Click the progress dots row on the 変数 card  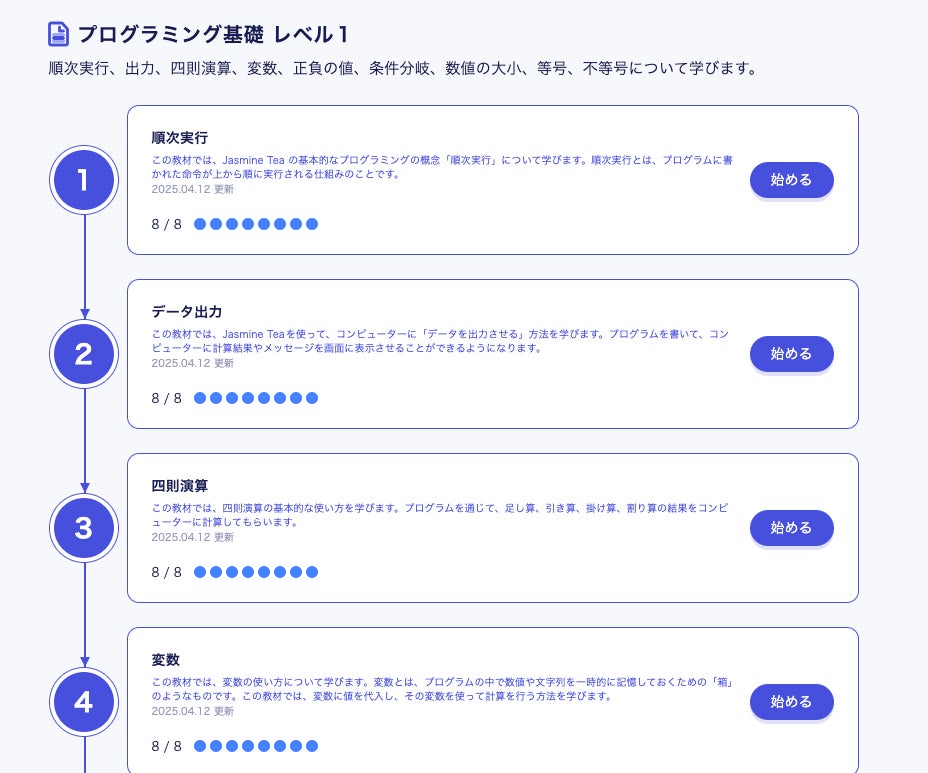pyautogui.click(x=256, y=746)
